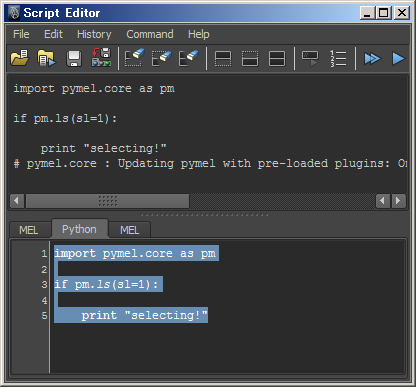Viewport: 416px width, 387px height.
Task: Open the Edit menu
Action: [53, 34]
